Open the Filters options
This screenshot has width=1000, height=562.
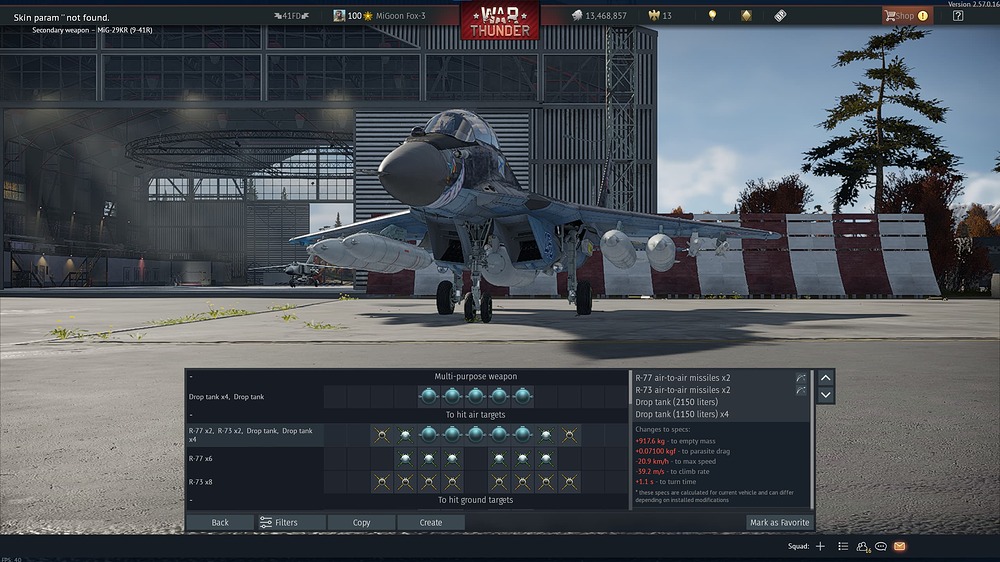(290, 522)
